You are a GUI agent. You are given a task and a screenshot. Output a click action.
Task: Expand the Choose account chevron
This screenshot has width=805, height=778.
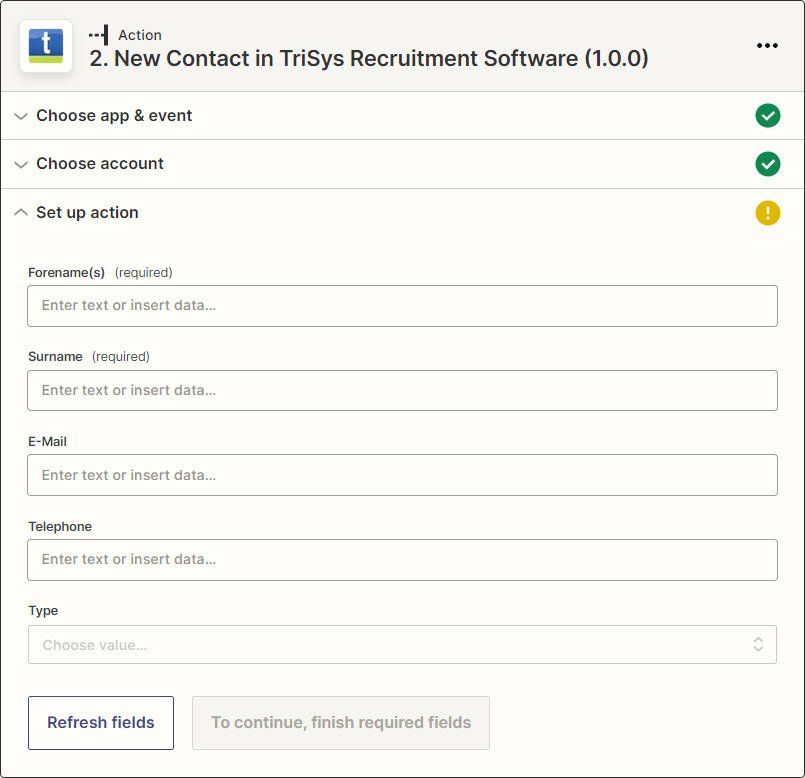pos(21,164)
